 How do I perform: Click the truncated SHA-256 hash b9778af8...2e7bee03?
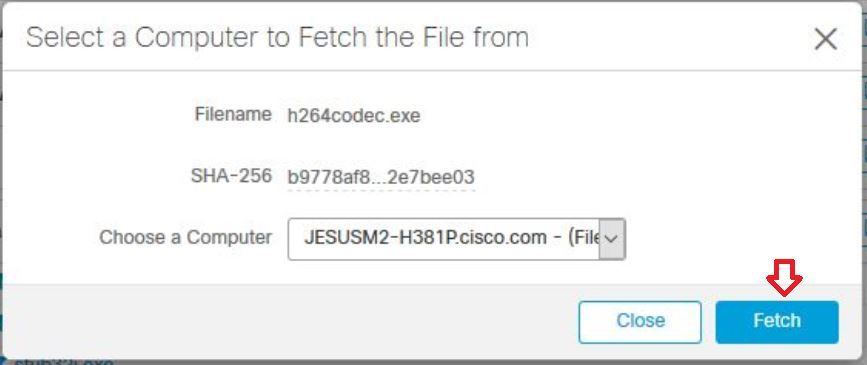(381, 178)
